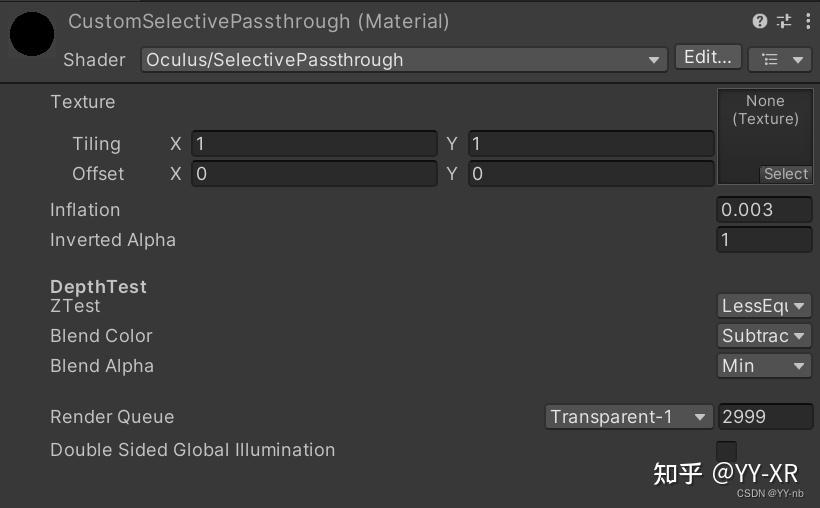
Task: Open the material help reference icon
Action: point(760,21)
